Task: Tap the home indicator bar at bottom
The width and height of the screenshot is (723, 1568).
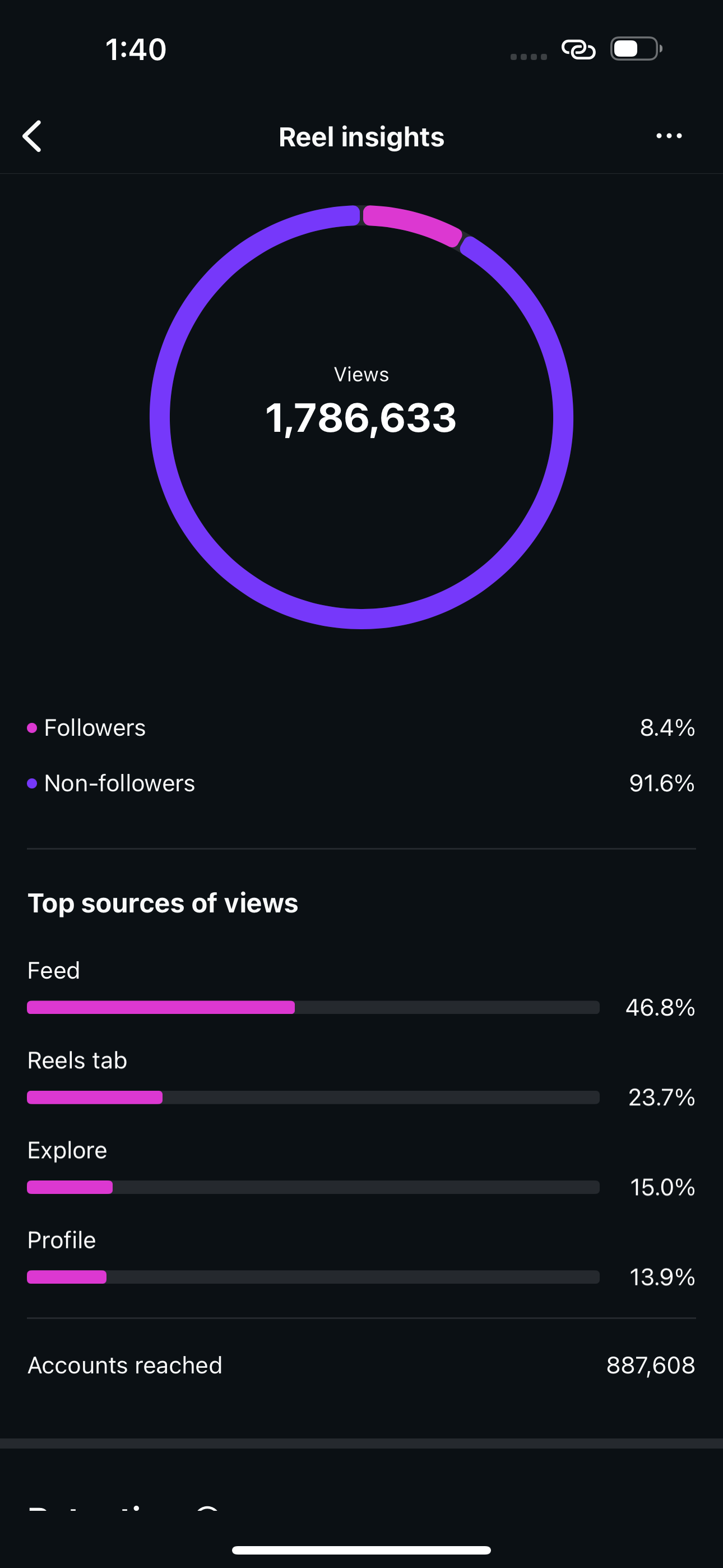Action: click(361, 1549)
